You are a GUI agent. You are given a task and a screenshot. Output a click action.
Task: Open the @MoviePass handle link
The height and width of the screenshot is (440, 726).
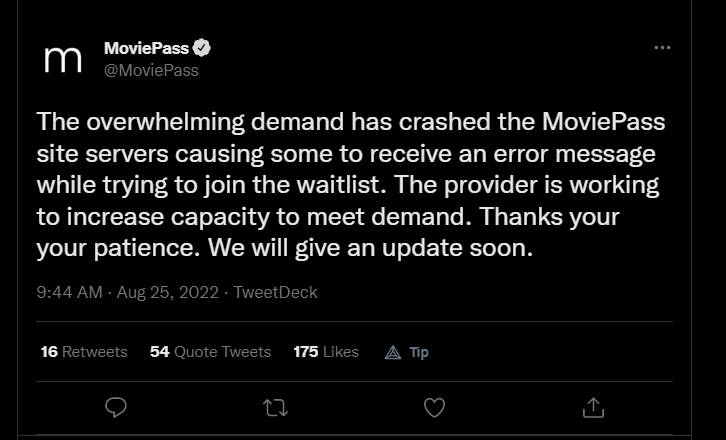(151, 70)
